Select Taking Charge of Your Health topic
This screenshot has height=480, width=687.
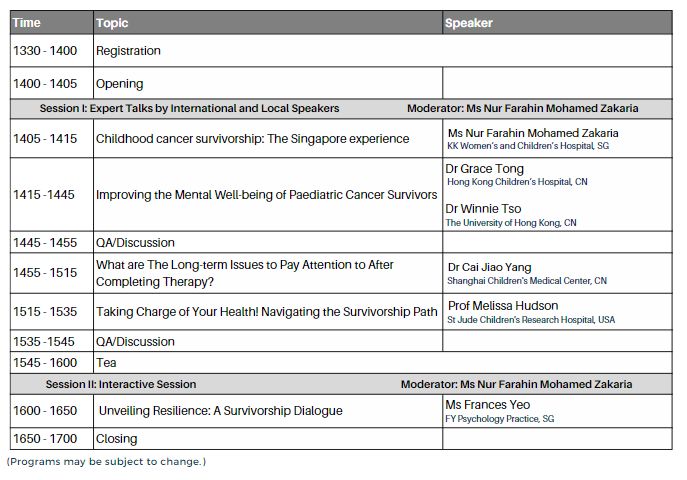[x=267, y=312]
